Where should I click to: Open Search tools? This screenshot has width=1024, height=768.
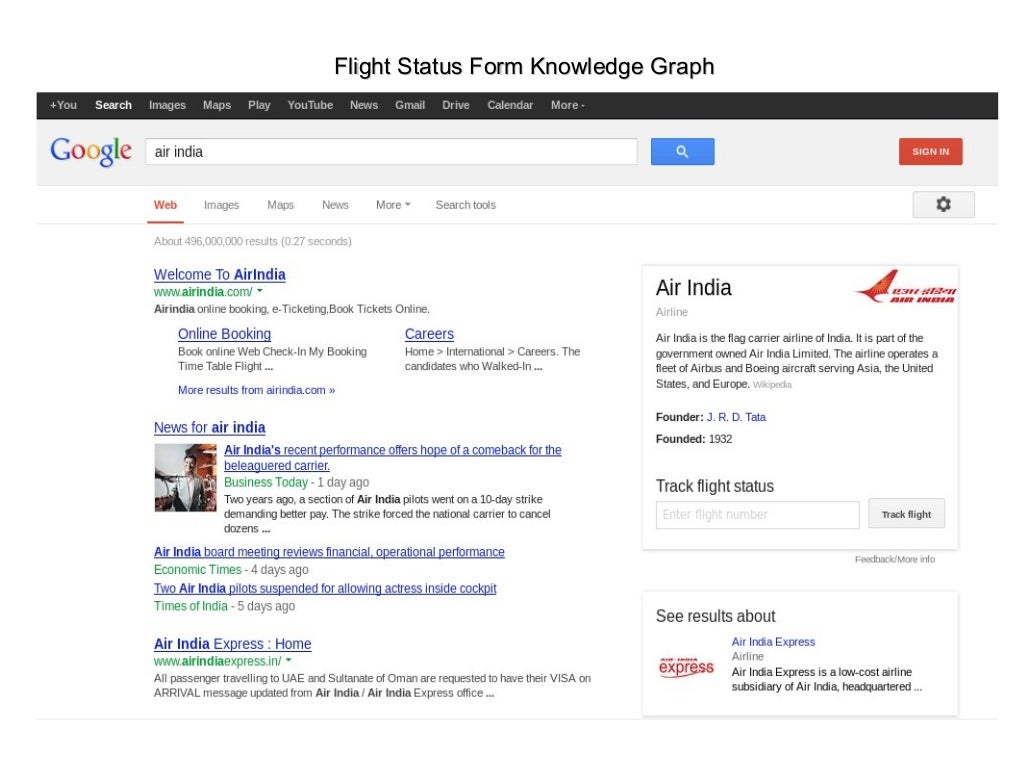(x=466, y=205)
